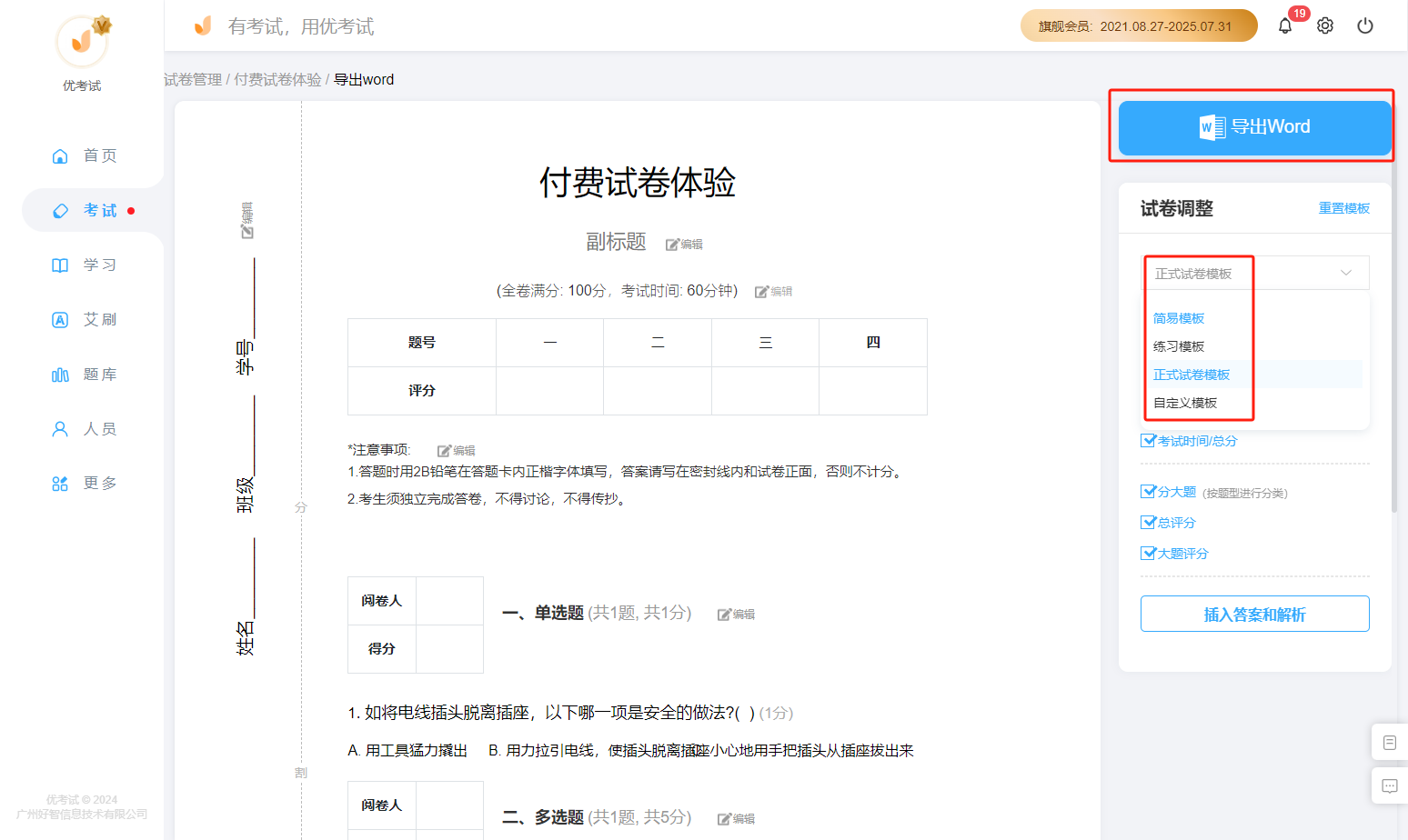Click the 重置模板 link

tap(1344, 208)
